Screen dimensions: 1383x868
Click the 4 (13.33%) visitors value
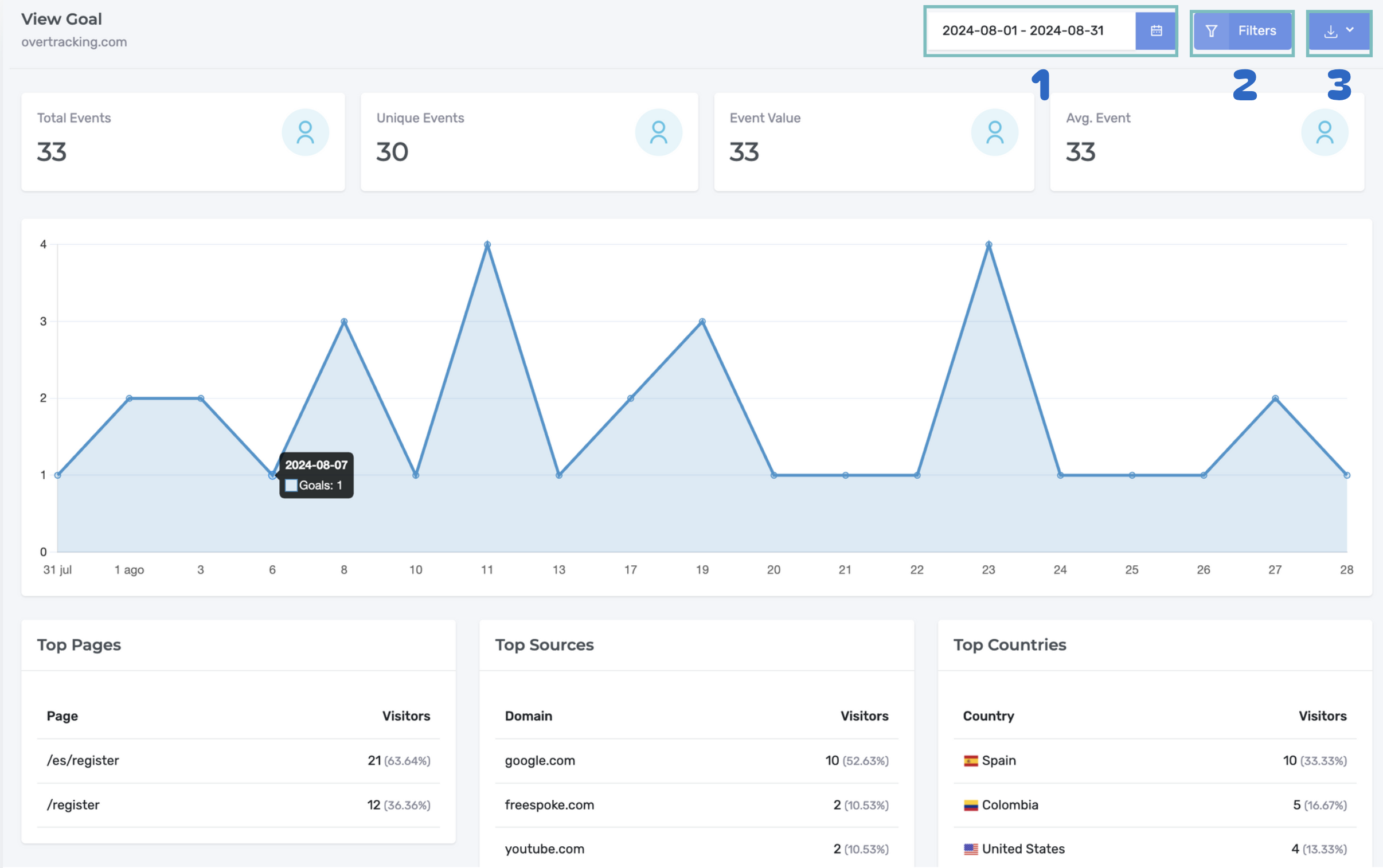click(1319, 849)
